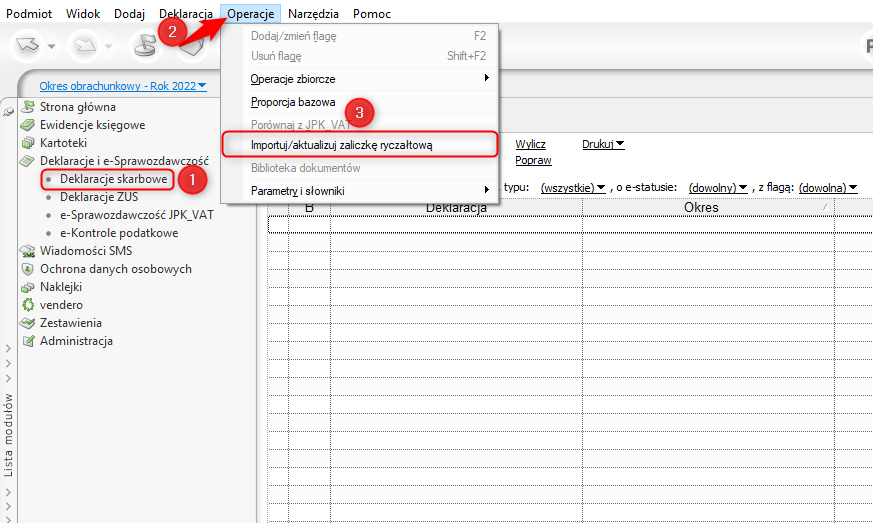
Task: Click Ochrona danych osobowych shield icon
Action: 27,269
